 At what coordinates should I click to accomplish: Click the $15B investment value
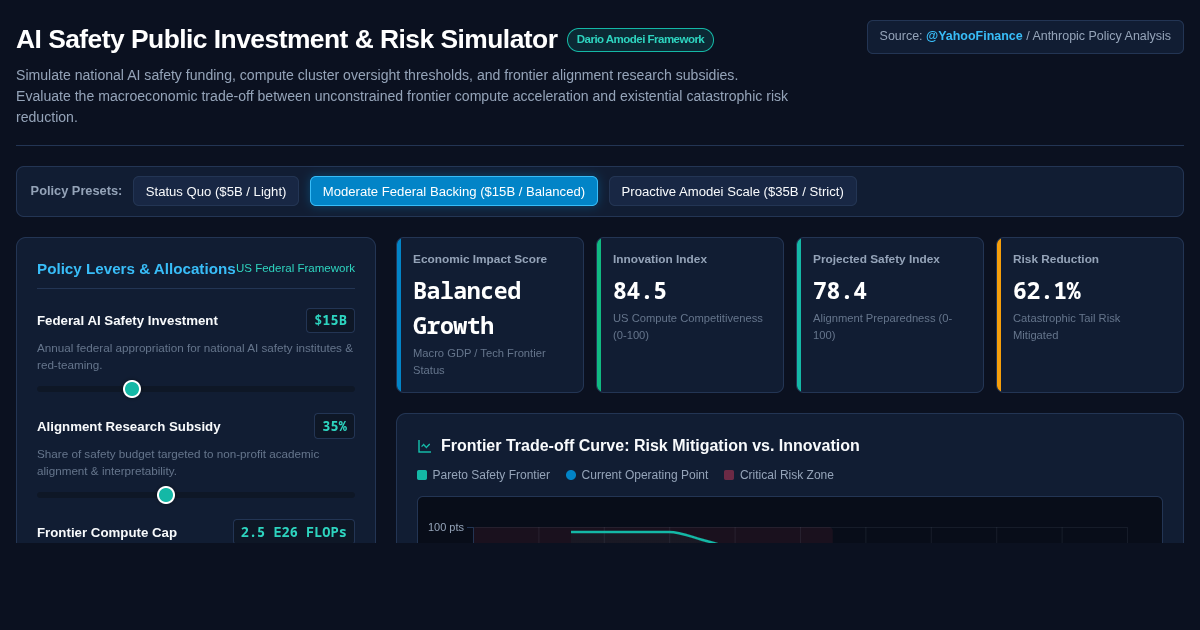[x=330, y=320]
